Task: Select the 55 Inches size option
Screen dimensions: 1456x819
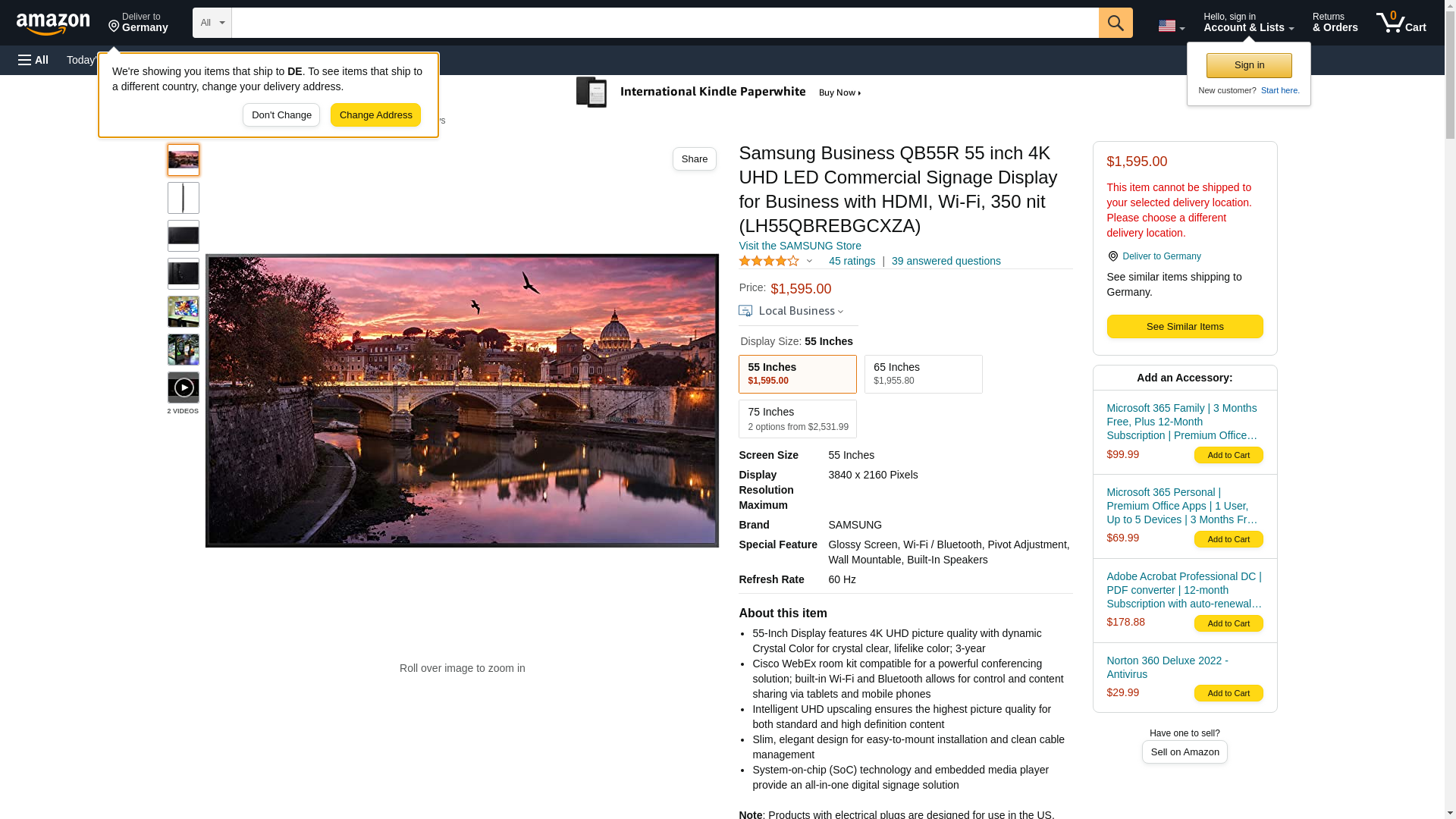Action: (797, 374)
